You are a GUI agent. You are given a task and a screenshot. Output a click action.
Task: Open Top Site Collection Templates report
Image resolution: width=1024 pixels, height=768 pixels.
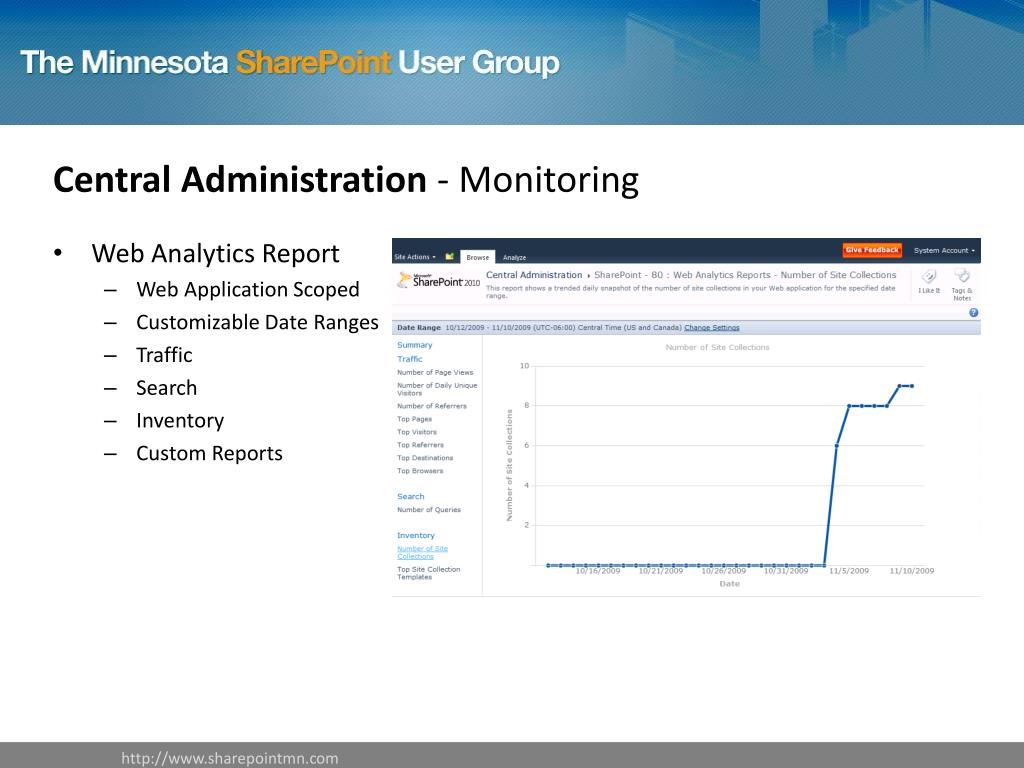(x=428, y=573)
